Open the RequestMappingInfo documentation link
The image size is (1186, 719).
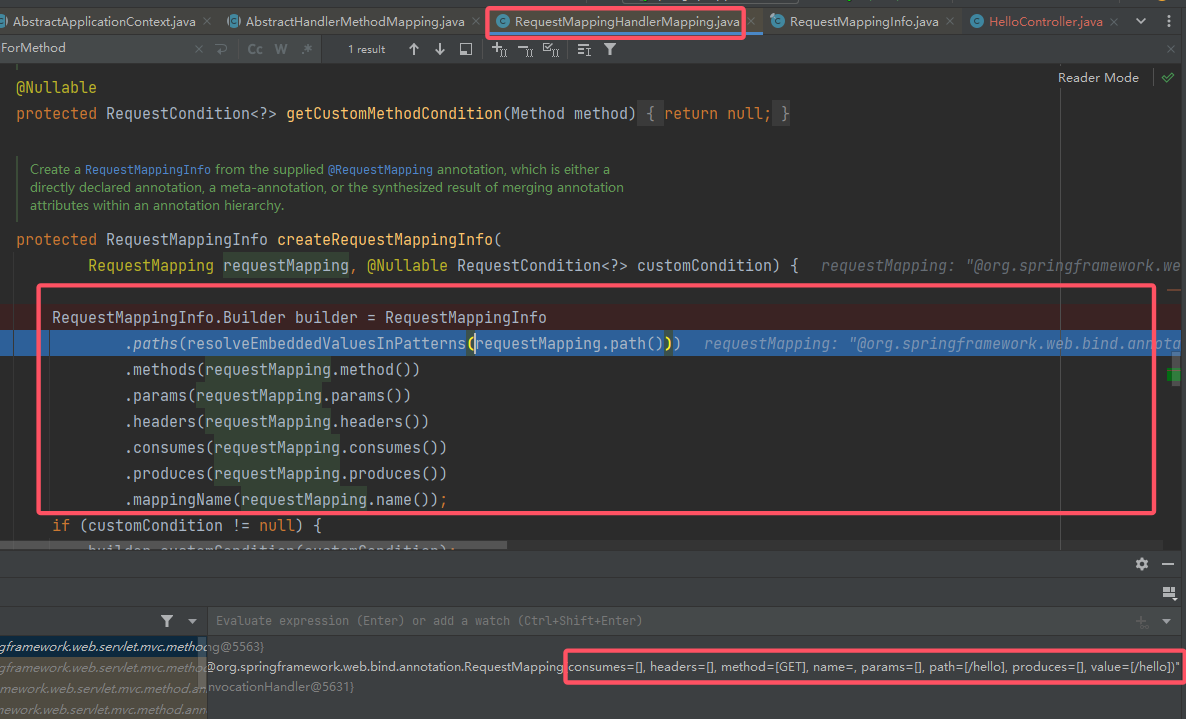(147, 169)
